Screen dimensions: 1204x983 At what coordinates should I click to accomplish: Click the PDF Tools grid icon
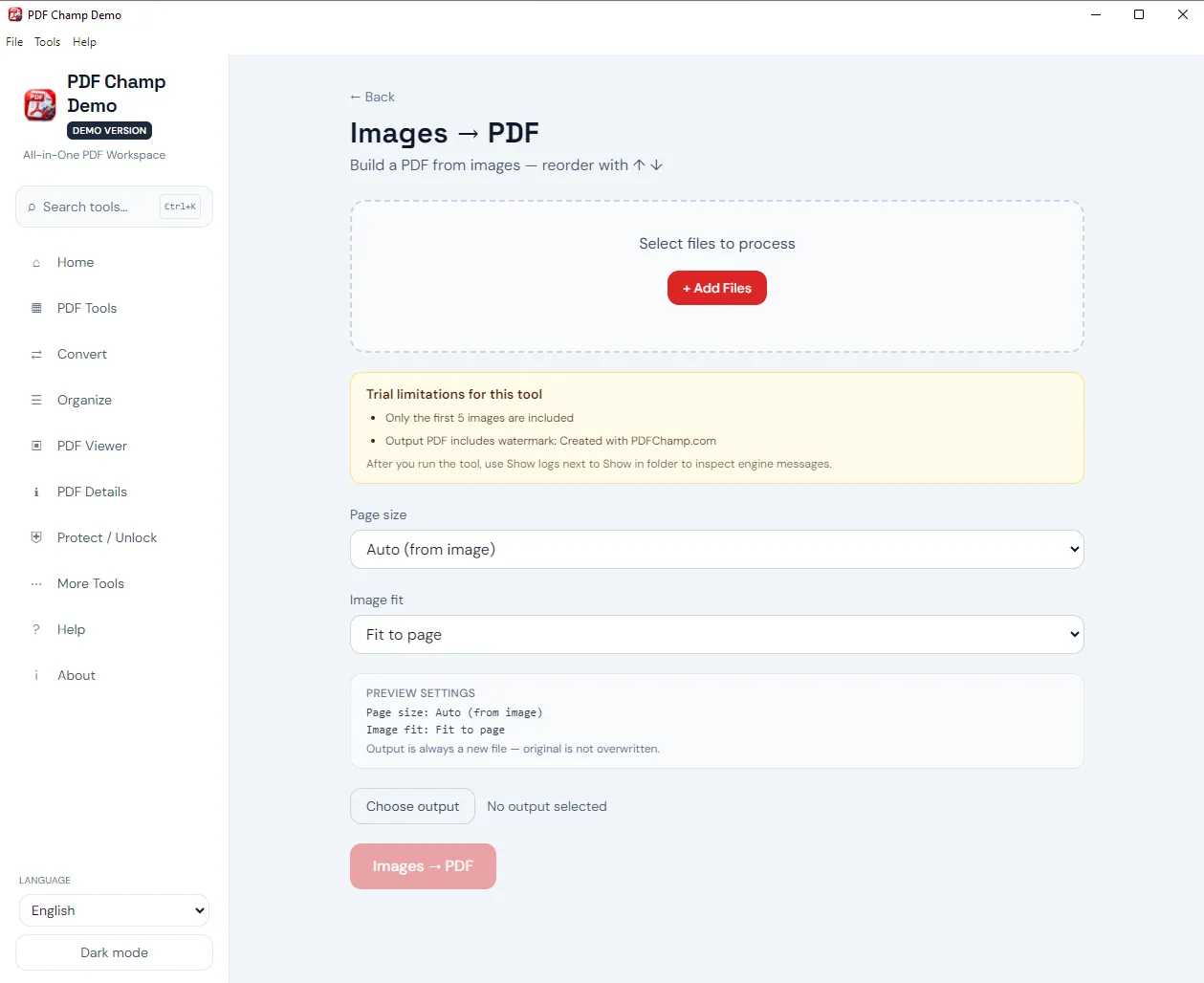(36, 308)
